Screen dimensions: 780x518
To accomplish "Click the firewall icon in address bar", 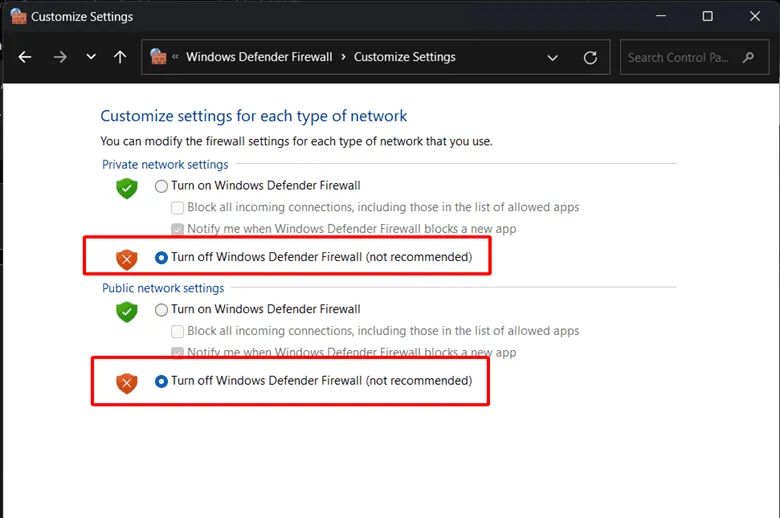I will (x=158, y=57).
